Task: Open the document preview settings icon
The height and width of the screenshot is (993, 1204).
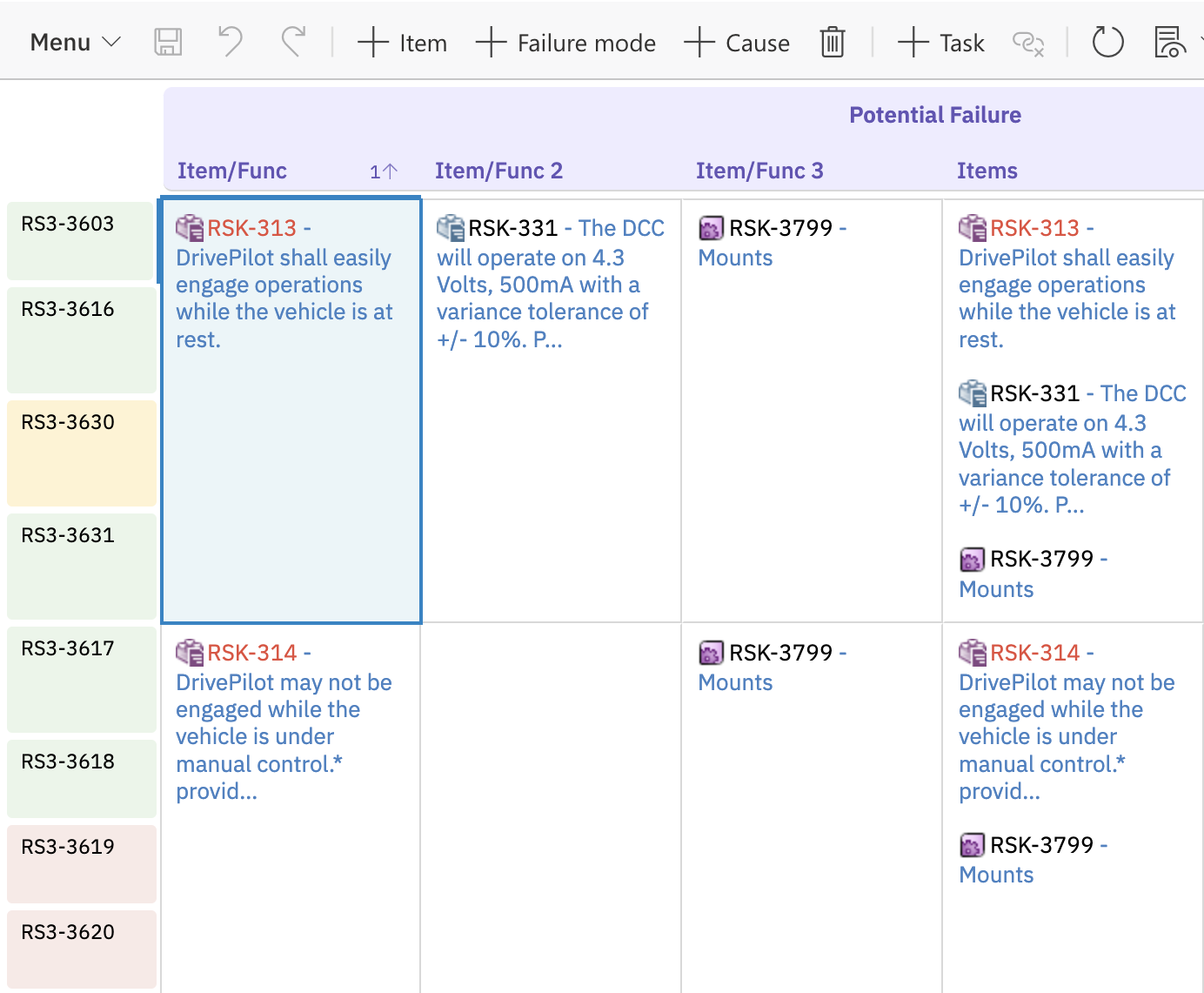Action: pos(1169,42)
